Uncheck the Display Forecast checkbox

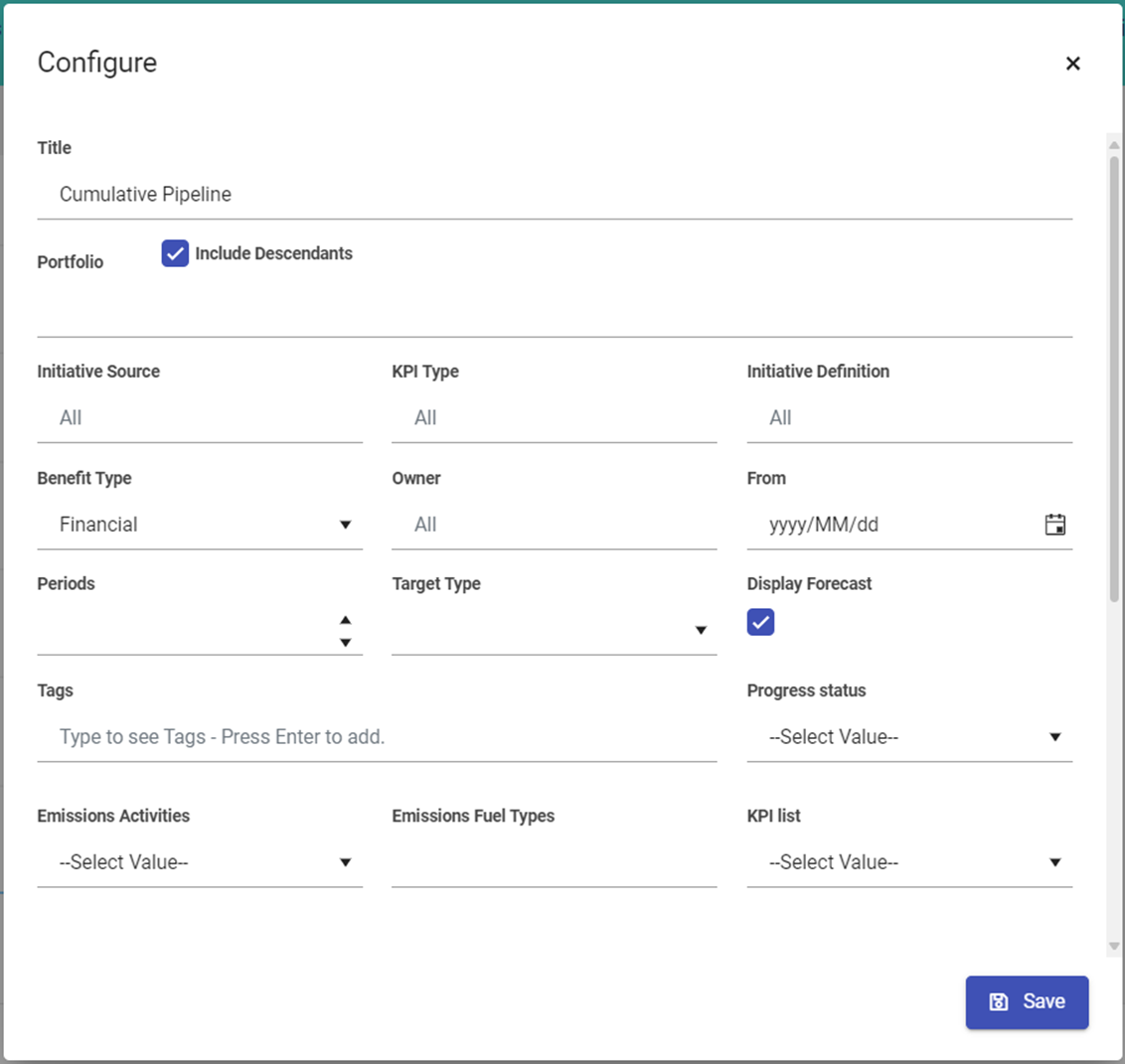760,622
